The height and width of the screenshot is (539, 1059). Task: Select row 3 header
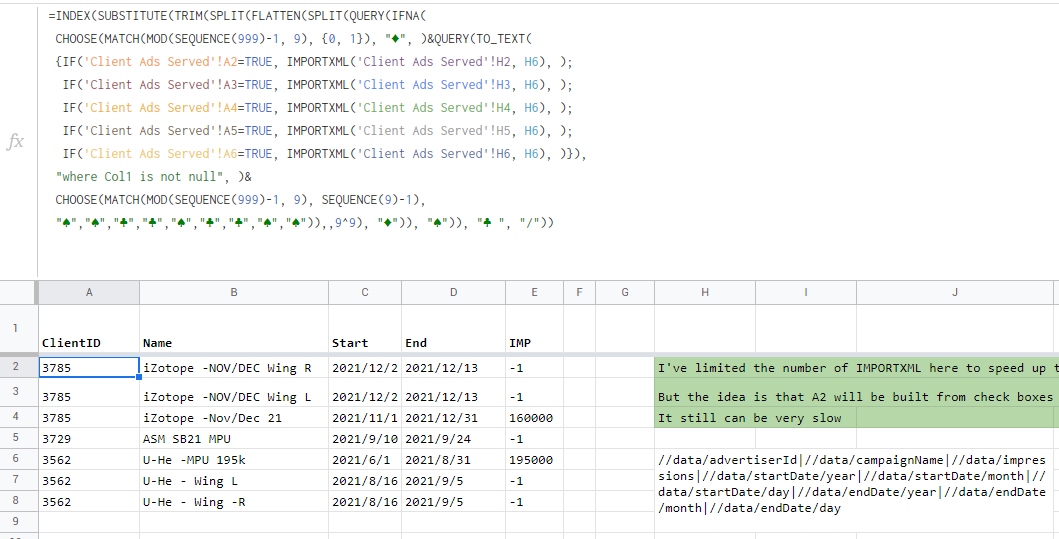pos(17,392)
